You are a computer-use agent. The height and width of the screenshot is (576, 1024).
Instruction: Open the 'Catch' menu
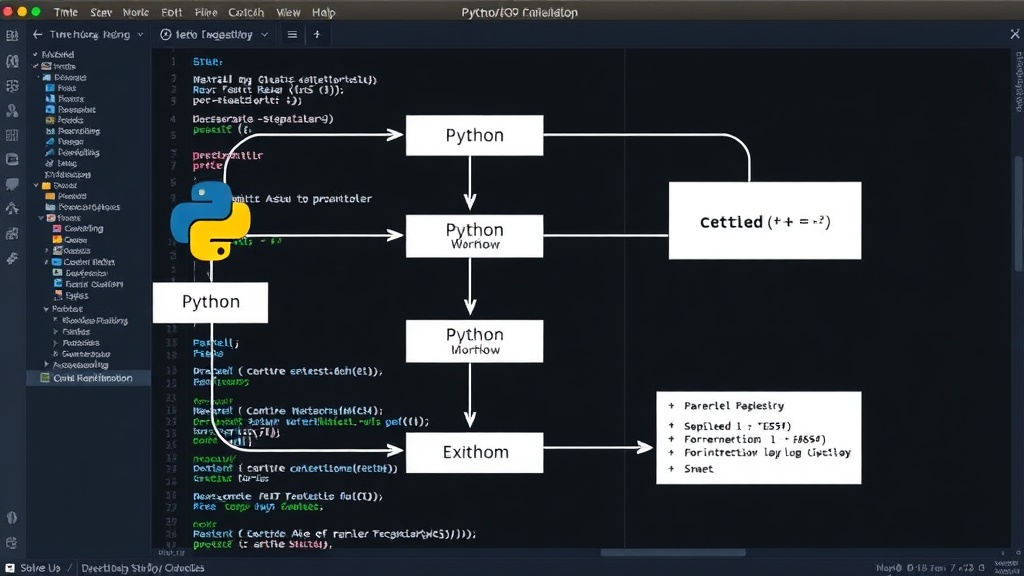246,12
